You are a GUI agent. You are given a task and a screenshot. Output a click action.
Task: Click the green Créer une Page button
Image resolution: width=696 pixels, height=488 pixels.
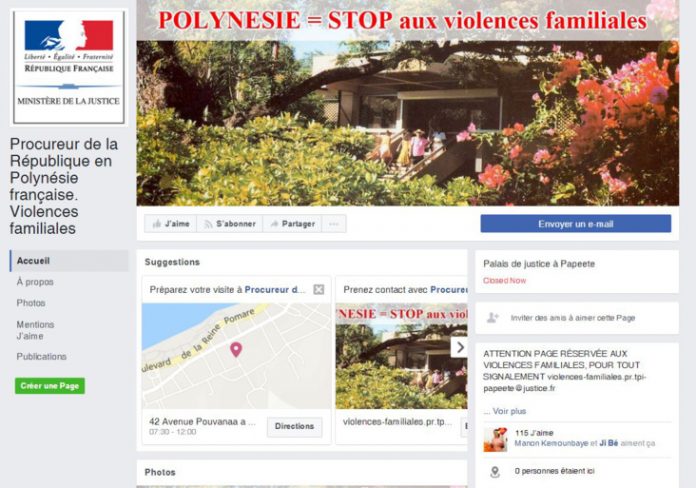(50, 386)
